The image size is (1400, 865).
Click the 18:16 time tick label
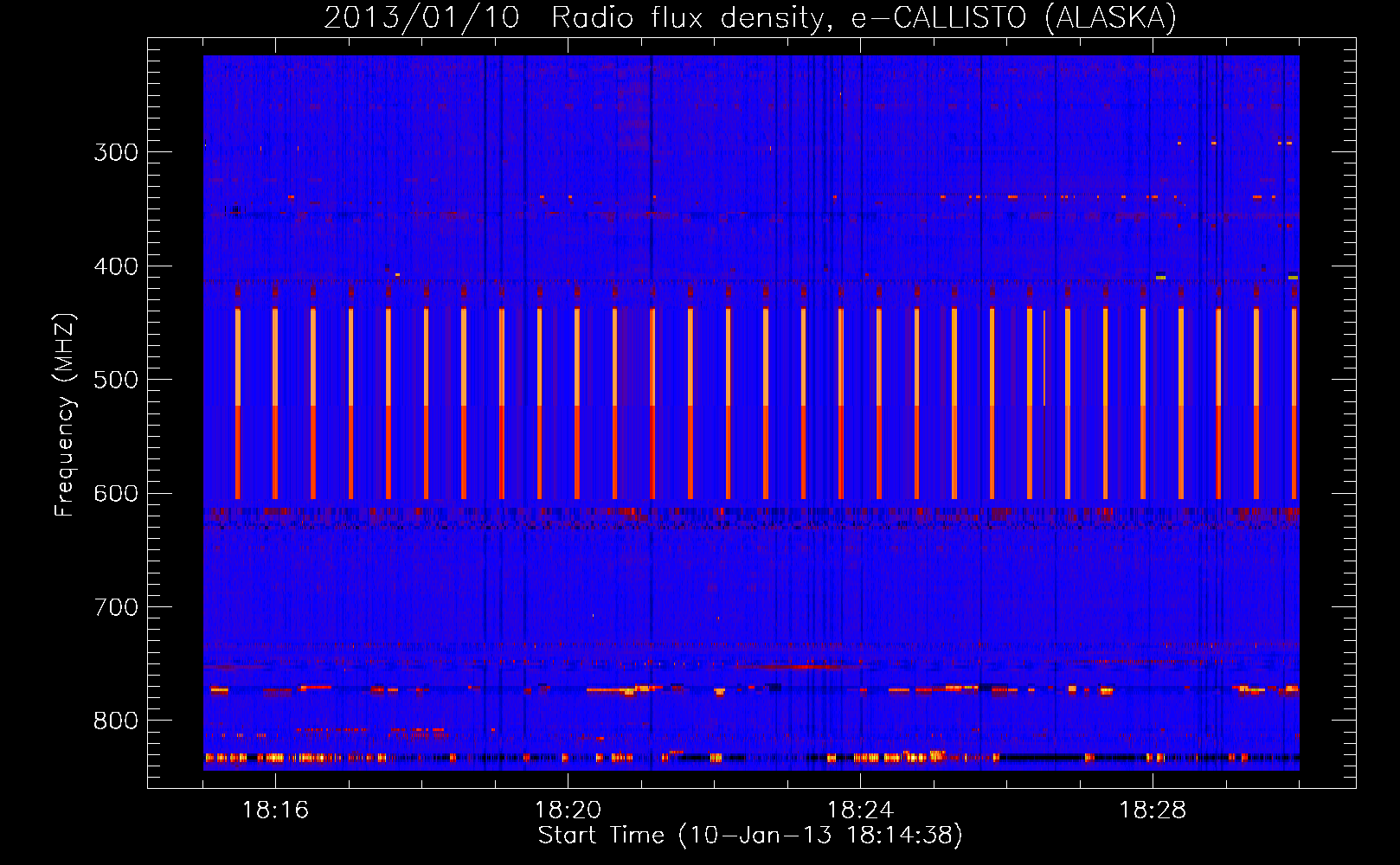[275, 810]
